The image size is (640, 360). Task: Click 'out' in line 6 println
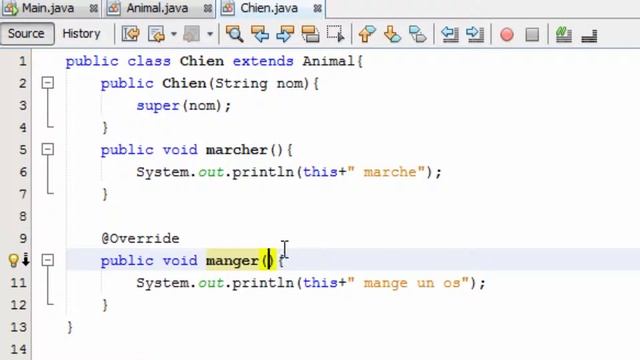[x=211, y=172]
